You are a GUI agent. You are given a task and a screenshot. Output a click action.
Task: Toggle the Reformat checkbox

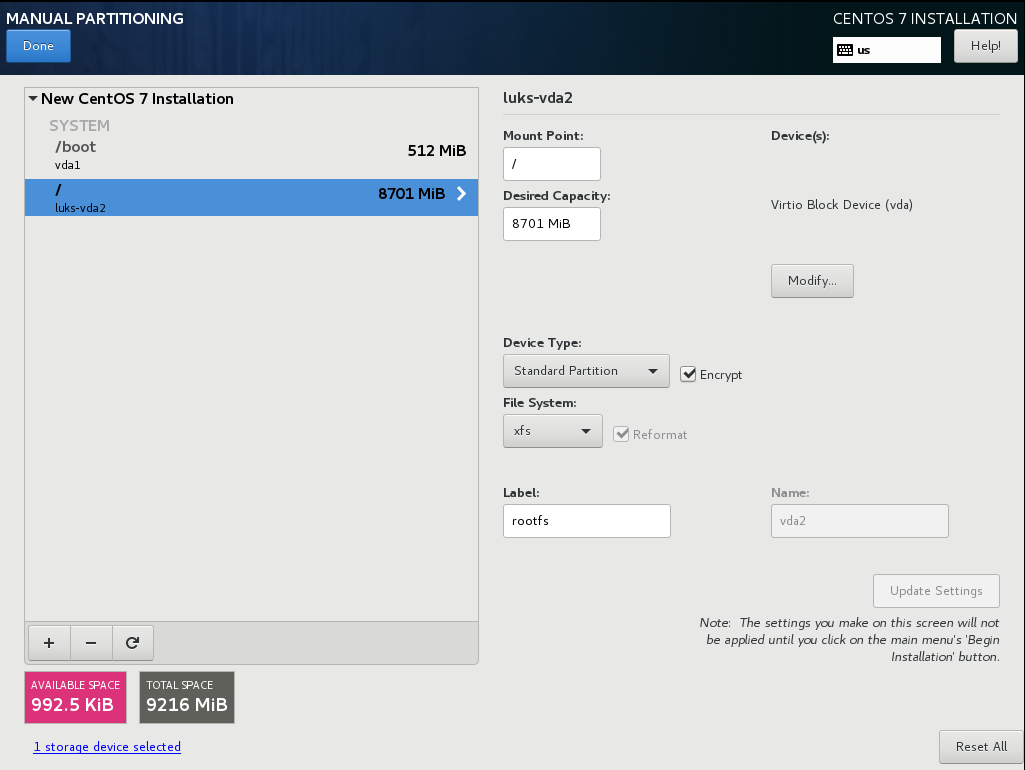[x=621, y=434]
